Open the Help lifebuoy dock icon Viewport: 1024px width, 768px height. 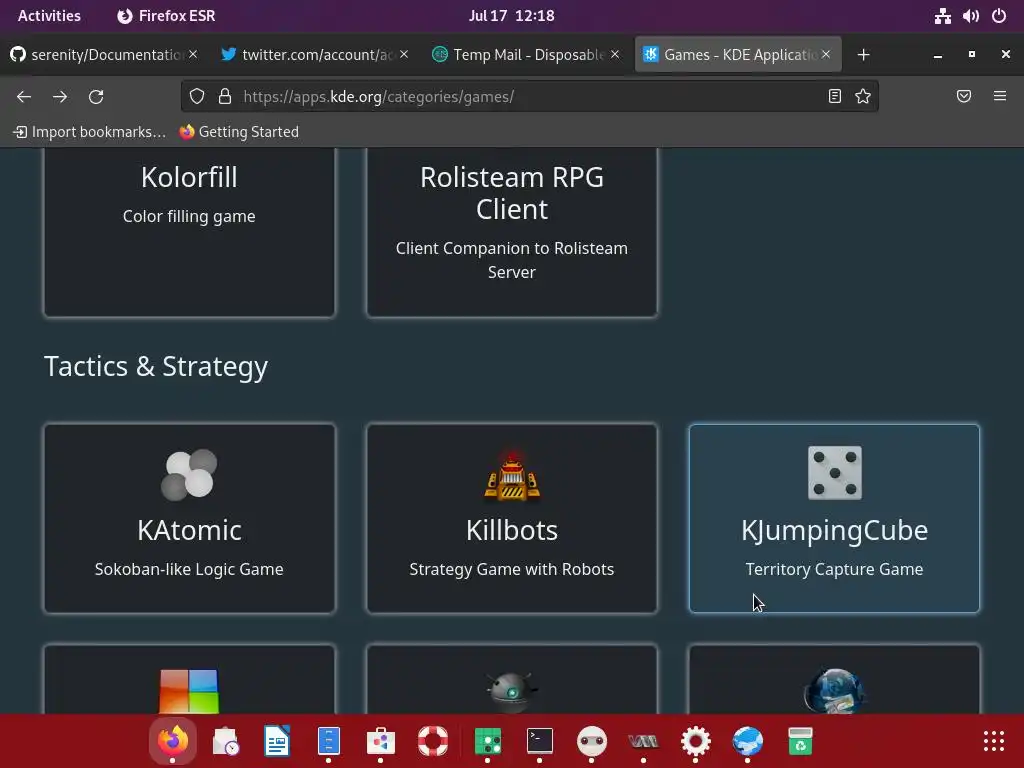click(433, 741)
